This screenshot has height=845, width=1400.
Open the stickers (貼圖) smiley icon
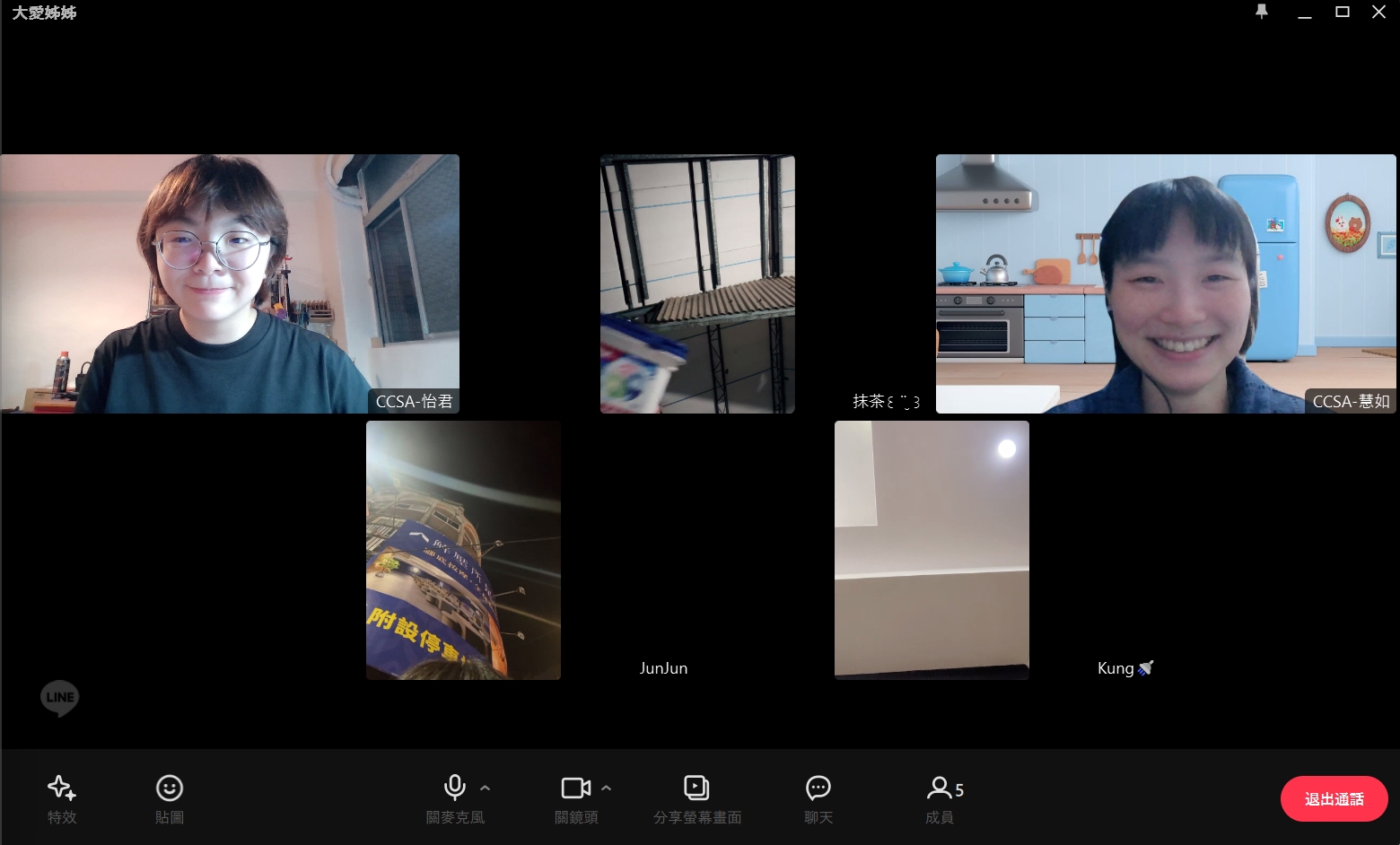(170, 788)
